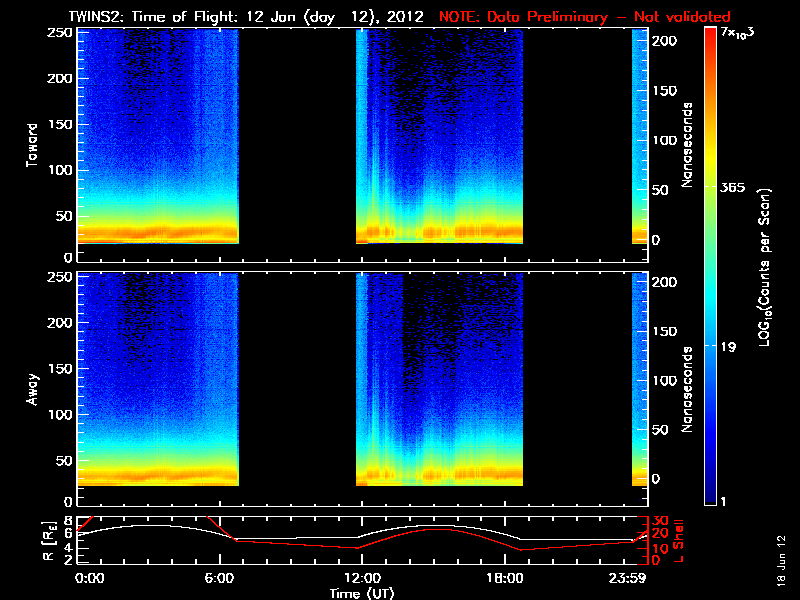
Task: Click the 250 tick label on the Toward left axis
Action: point(60,33)
